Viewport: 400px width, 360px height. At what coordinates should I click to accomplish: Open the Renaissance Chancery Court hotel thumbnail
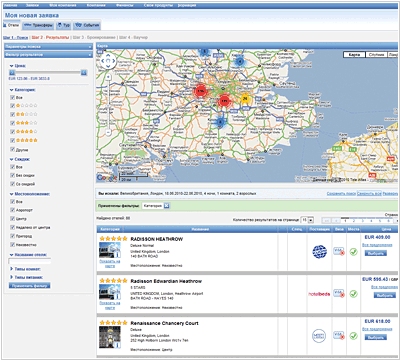[x=110, y=337]
